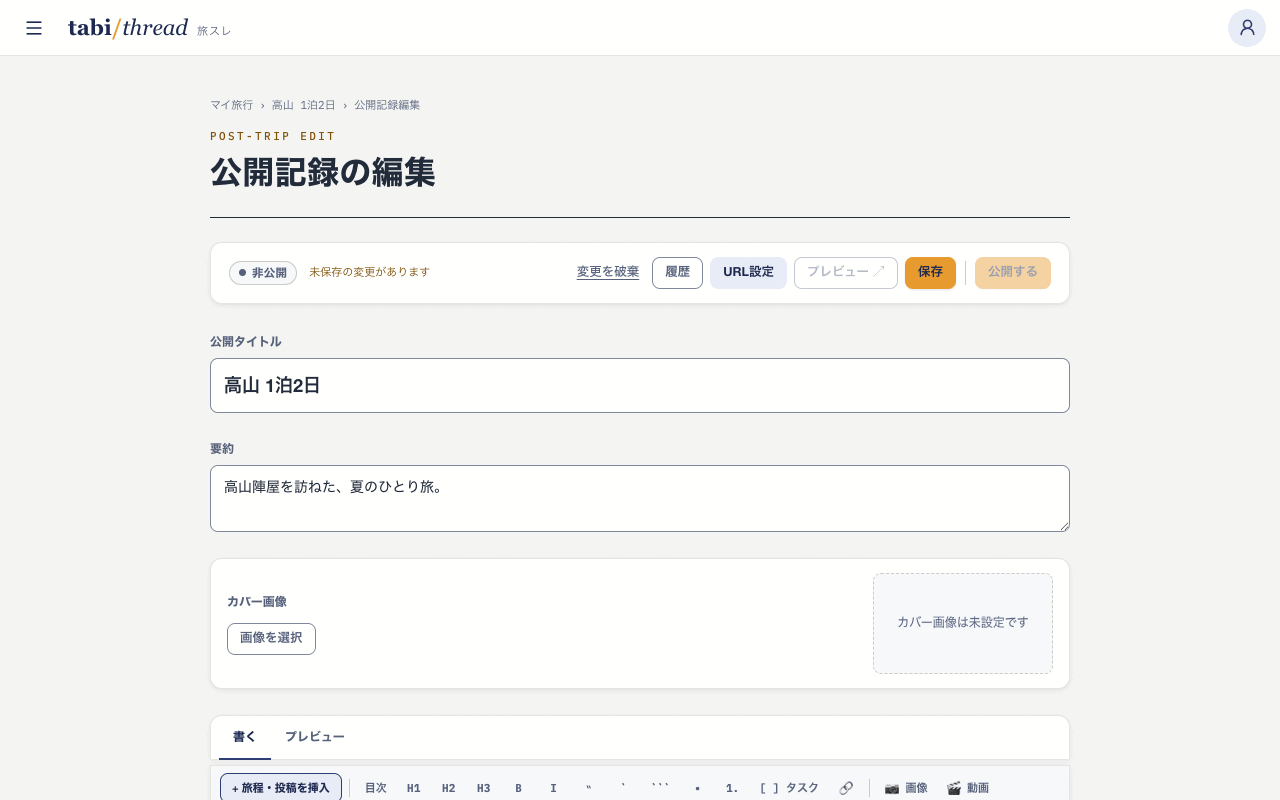1280x800 pixels.
Task: Focus the 公開タイトル input field
Action: point(640,385)
